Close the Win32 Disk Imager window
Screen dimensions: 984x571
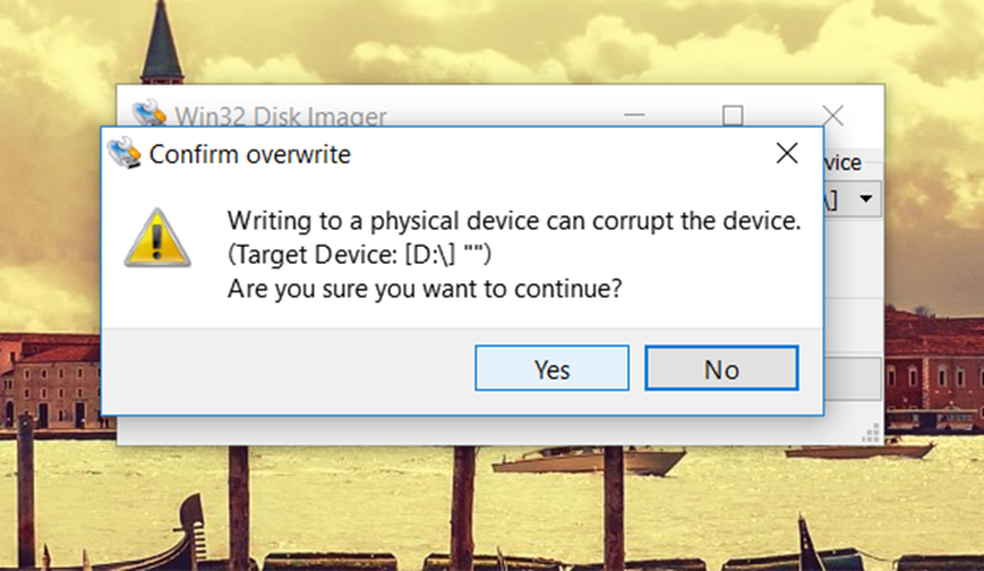click(832, 116)
